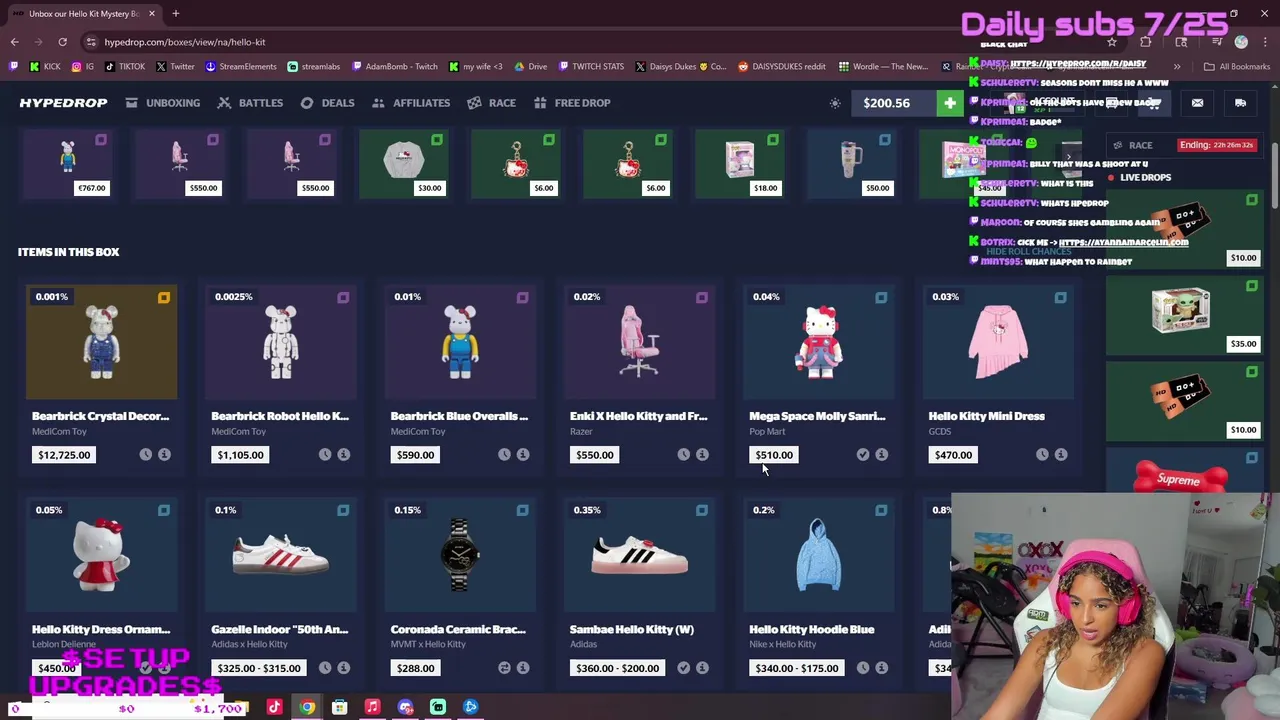Image resolution: width=1280 pixels, height=720 pixels.
Task: Open the TikTok taskbar app
Action: pyautogui.click(x=274, y=707)
